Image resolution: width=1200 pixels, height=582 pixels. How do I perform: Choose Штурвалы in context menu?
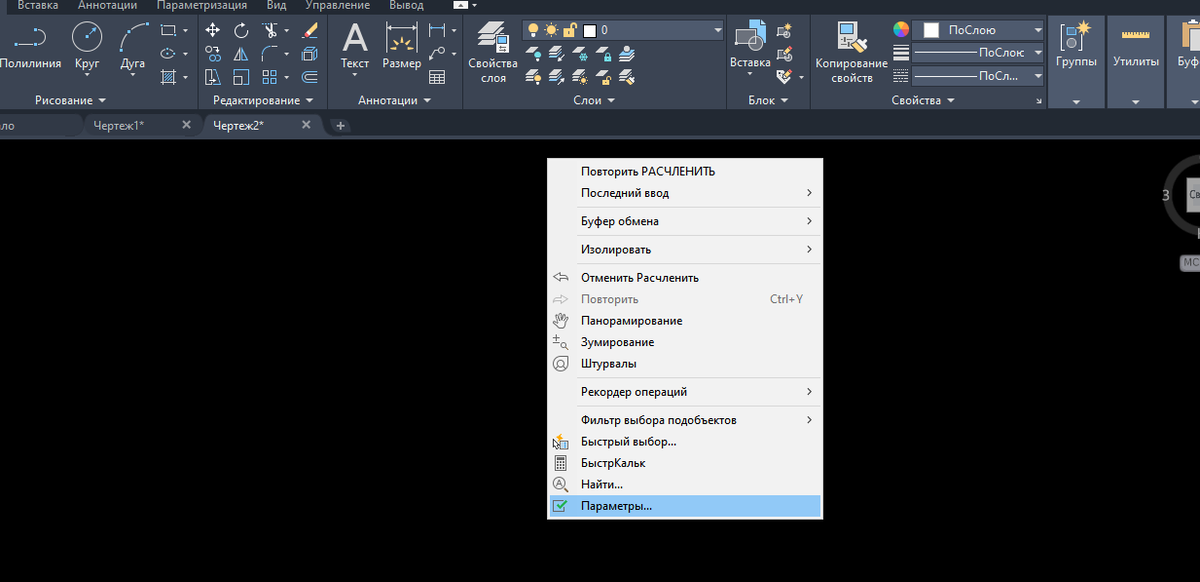pyautogui.click(x=686, y=364)
